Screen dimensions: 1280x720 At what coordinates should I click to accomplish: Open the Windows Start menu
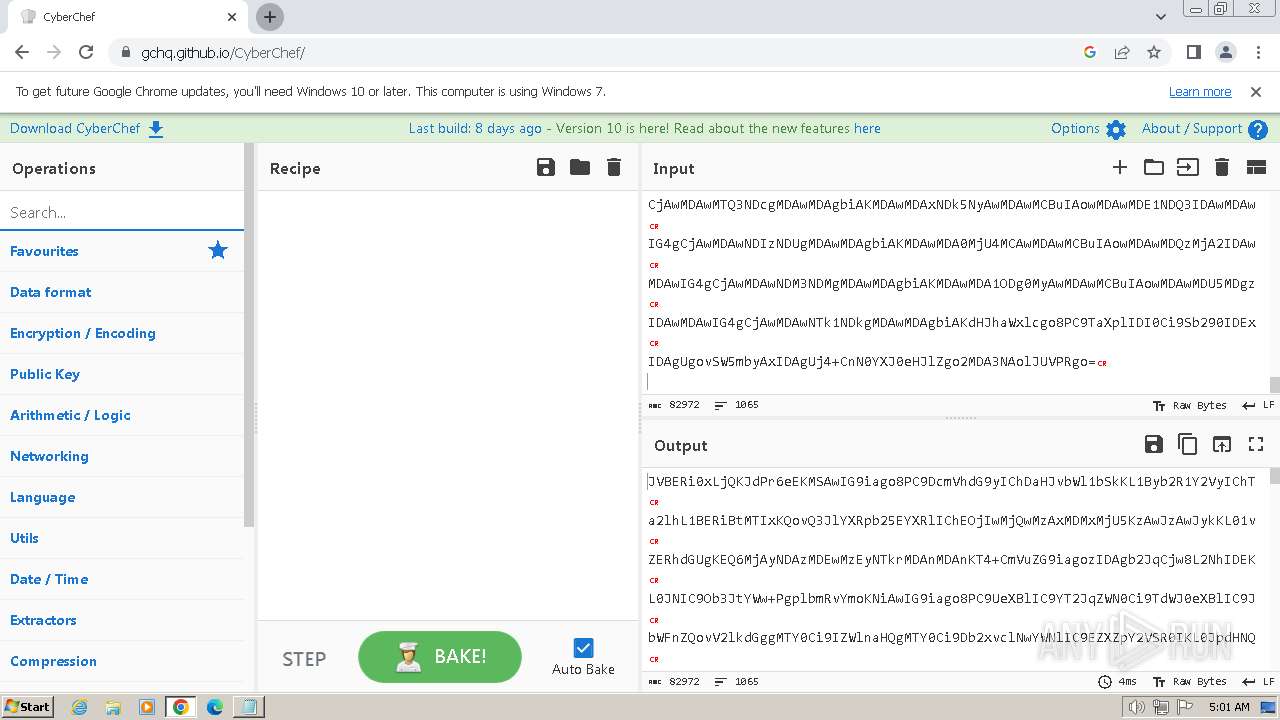(27, 706)
